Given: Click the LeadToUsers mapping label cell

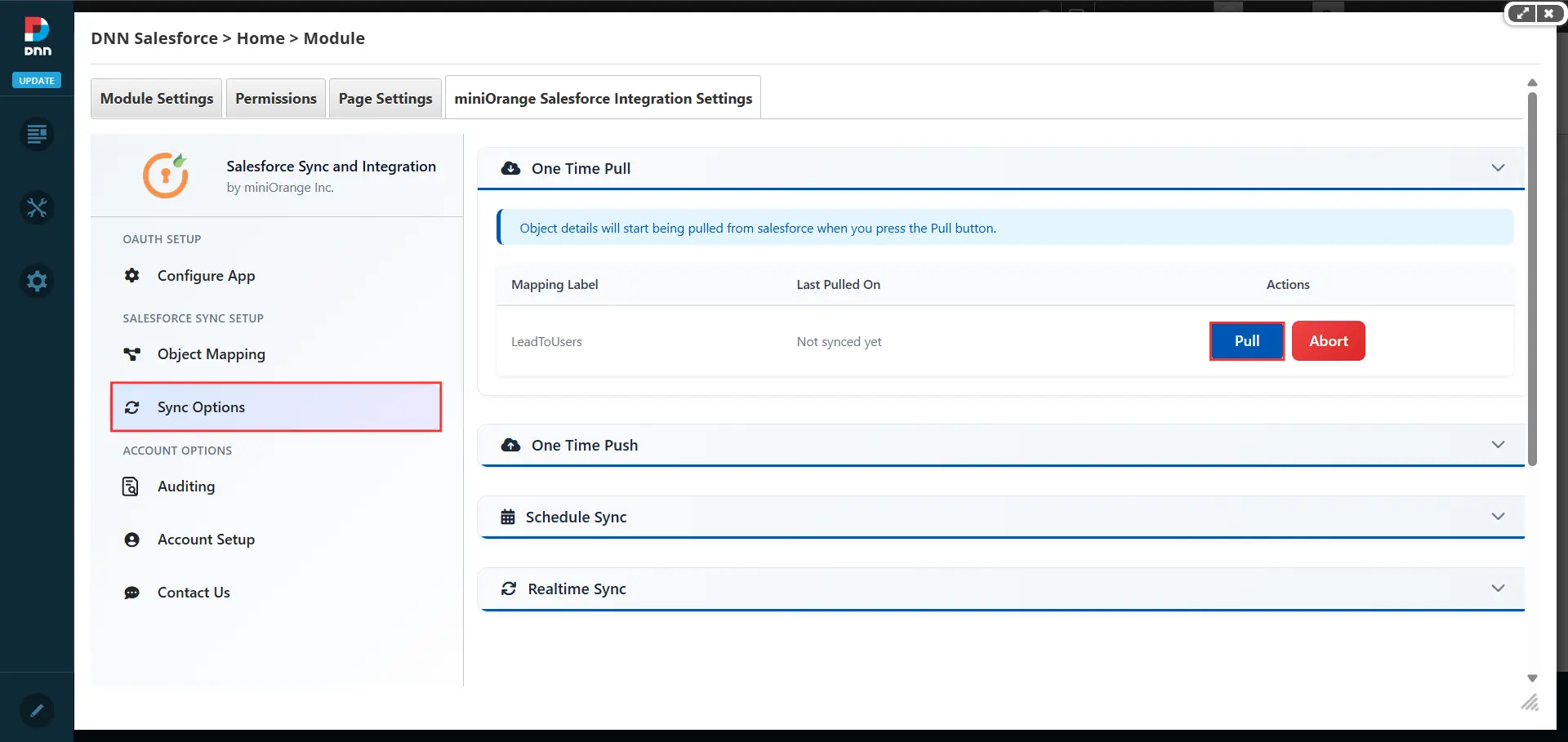Looking at the screenshot, I should coord(546,342).
